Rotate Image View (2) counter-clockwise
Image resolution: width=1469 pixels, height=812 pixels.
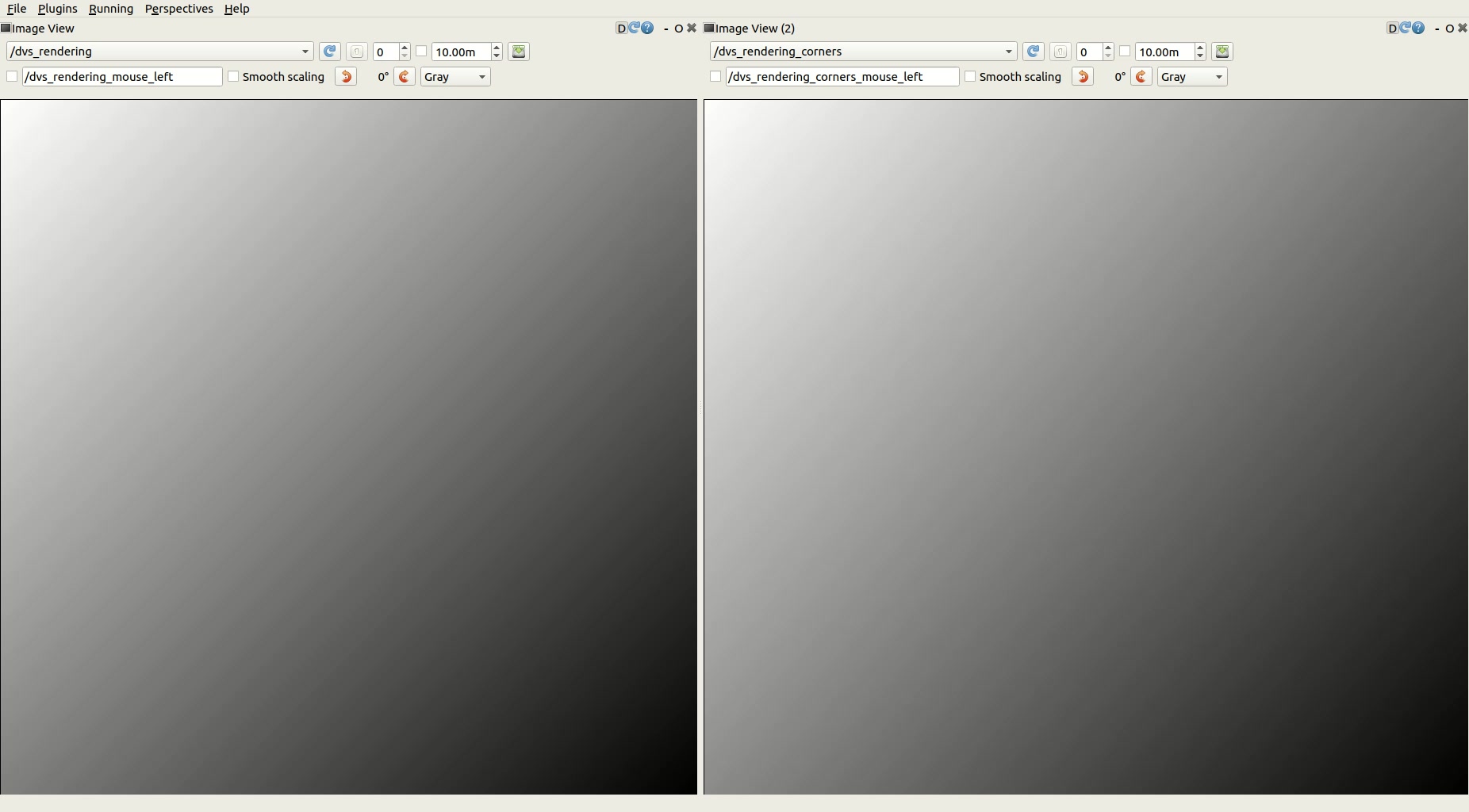[x=1083, y=77]
